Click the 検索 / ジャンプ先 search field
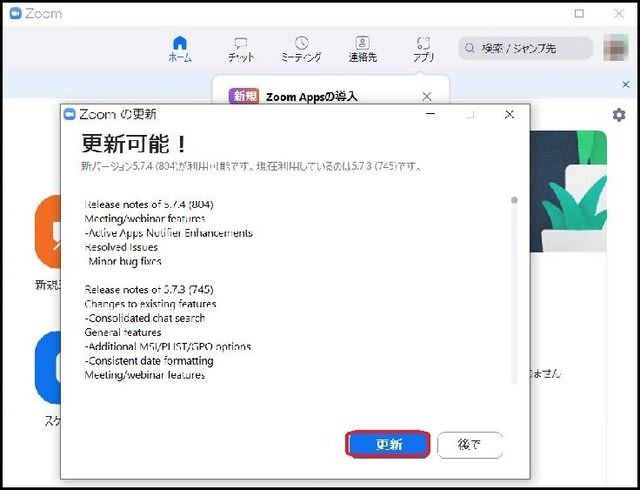This screenshot has width=640, height=490. click(x=525, y=48)
